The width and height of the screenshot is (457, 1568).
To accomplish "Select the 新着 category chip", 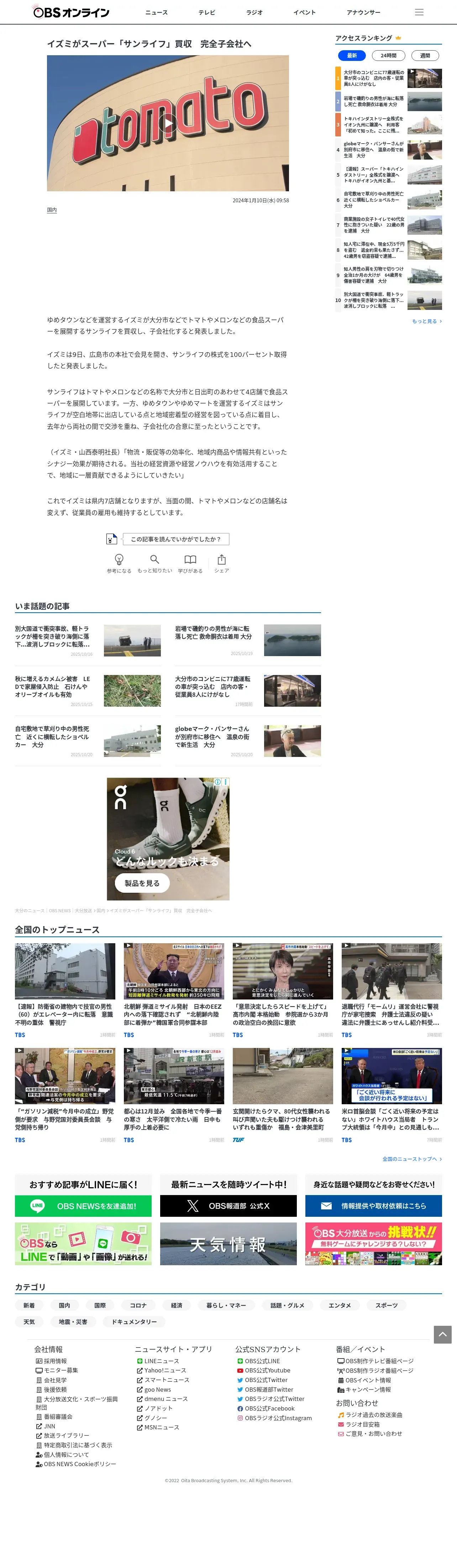I will click(29, 1305).
